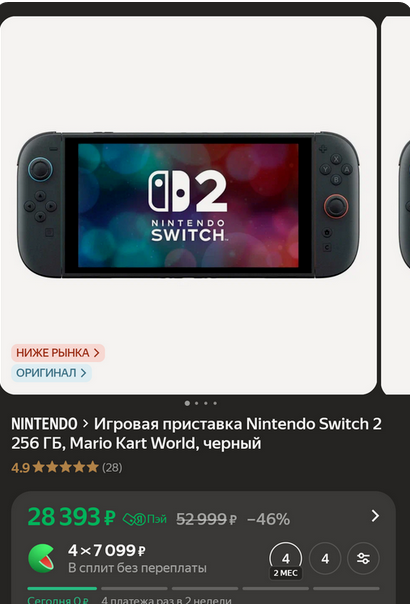Tap the first green payment progress segment
The image size is (410, 604).
[62, 589]
